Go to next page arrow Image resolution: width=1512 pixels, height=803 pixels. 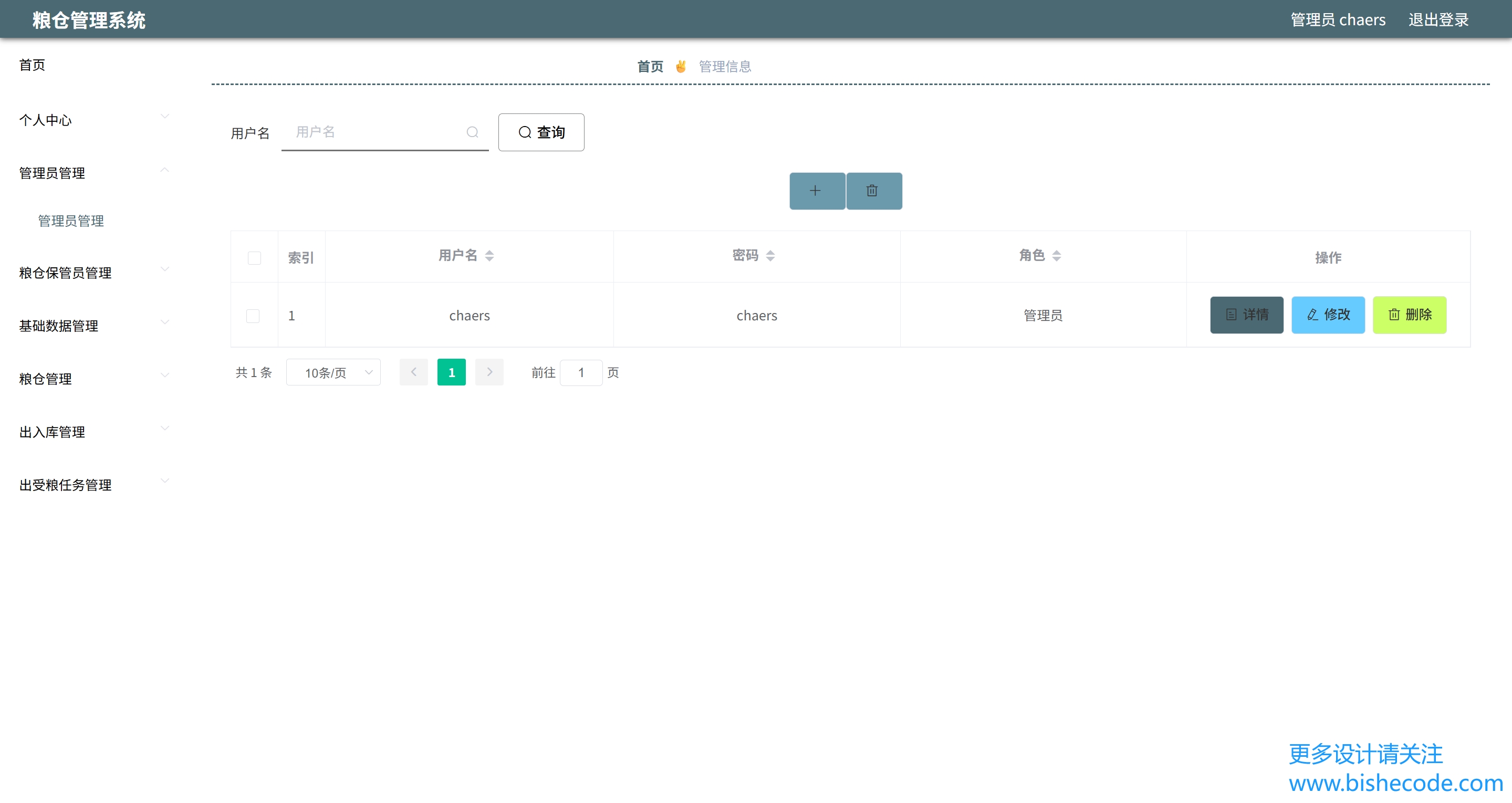[489, 372]
